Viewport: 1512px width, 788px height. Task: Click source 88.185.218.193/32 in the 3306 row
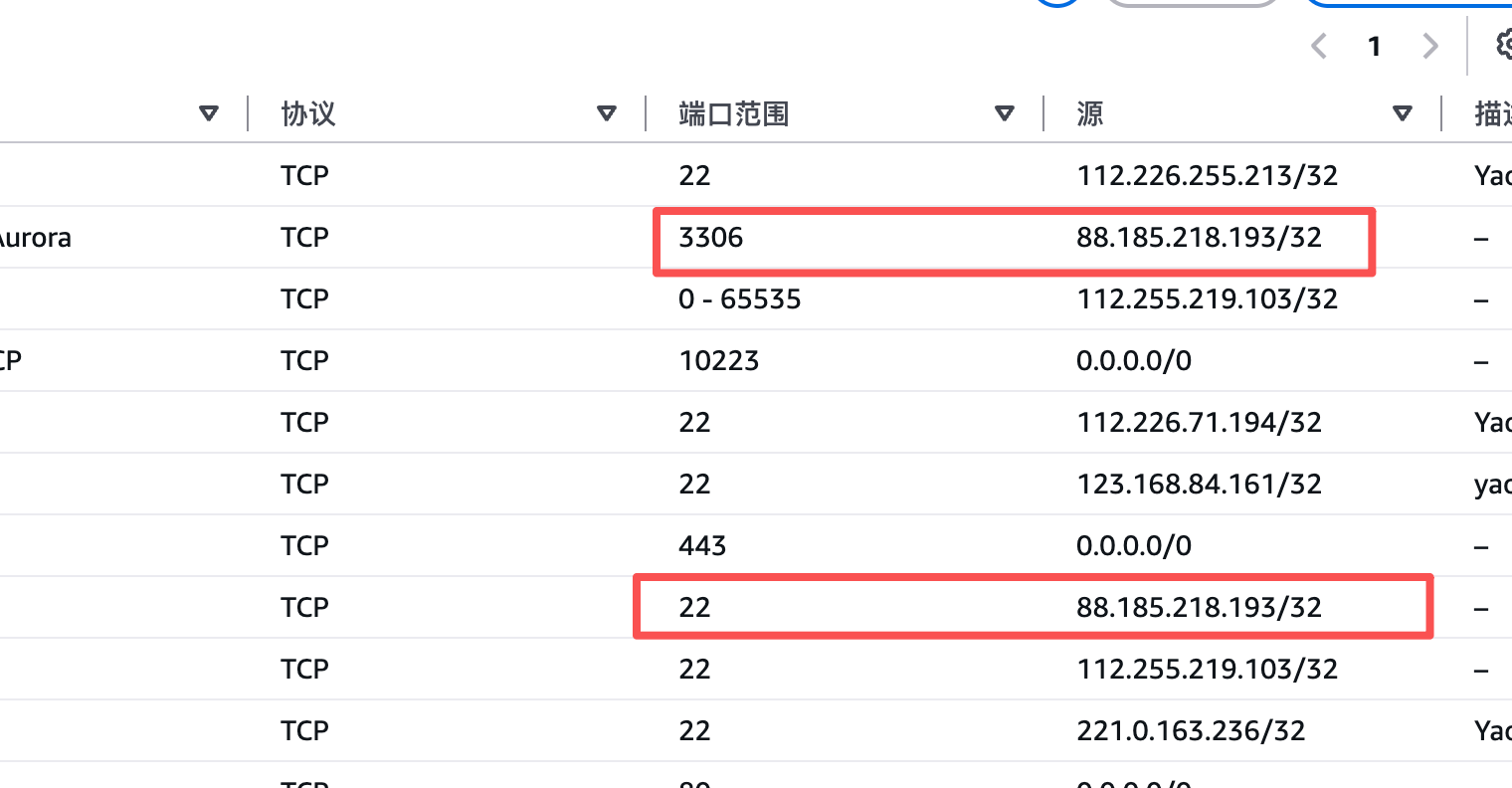click(x=1199, y=237)
